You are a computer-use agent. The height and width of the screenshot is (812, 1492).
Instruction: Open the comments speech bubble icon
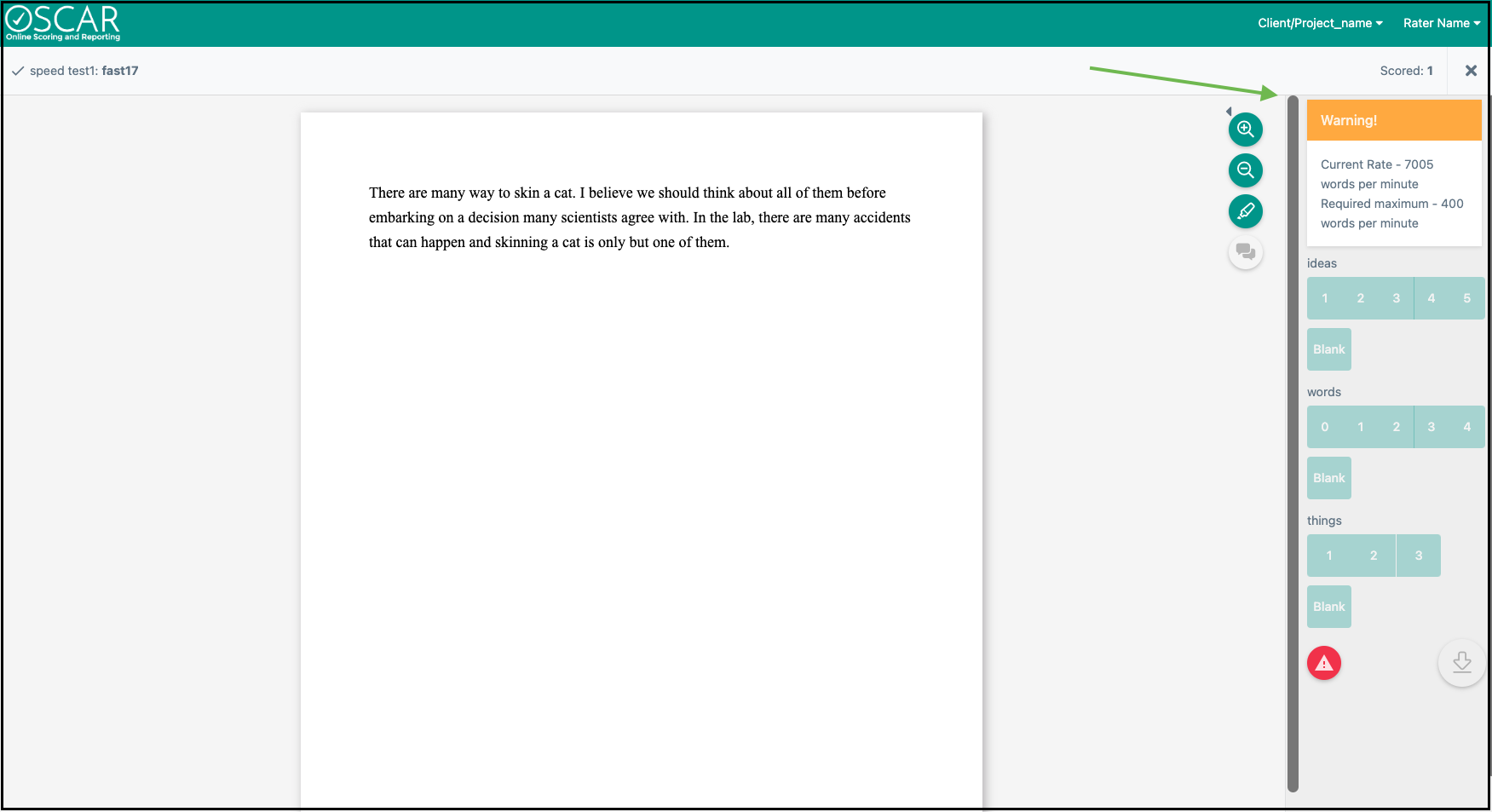1245,252
